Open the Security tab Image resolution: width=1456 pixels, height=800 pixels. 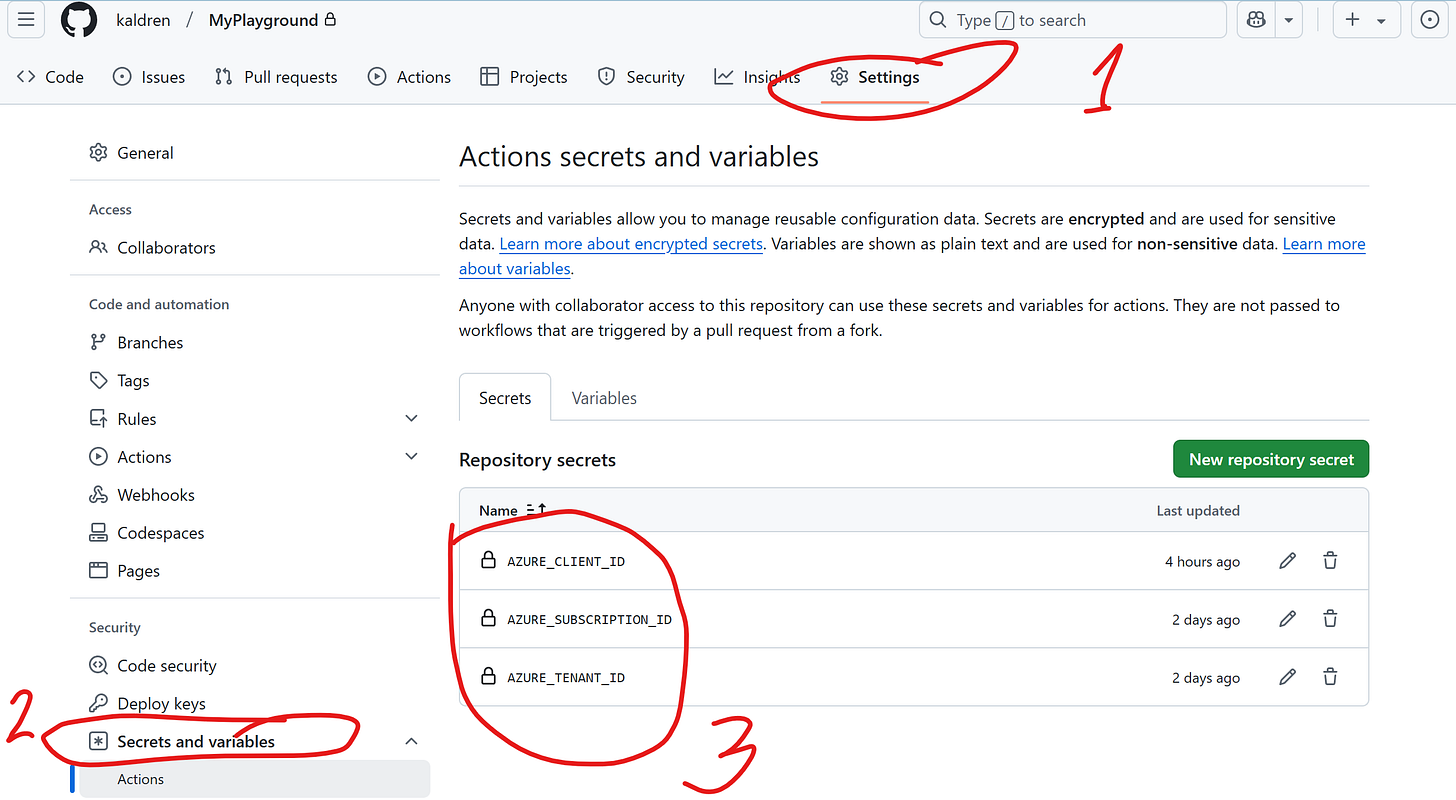[641, 77]
